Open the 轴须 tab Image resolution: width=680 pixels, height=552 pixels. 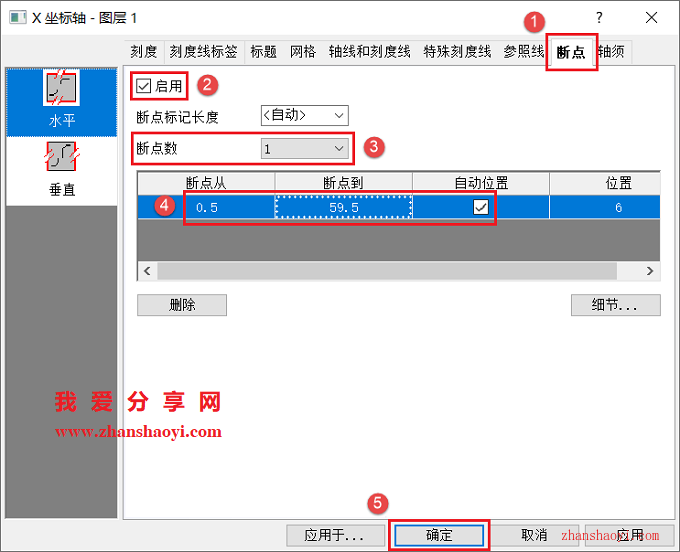[x=611, y=52]
